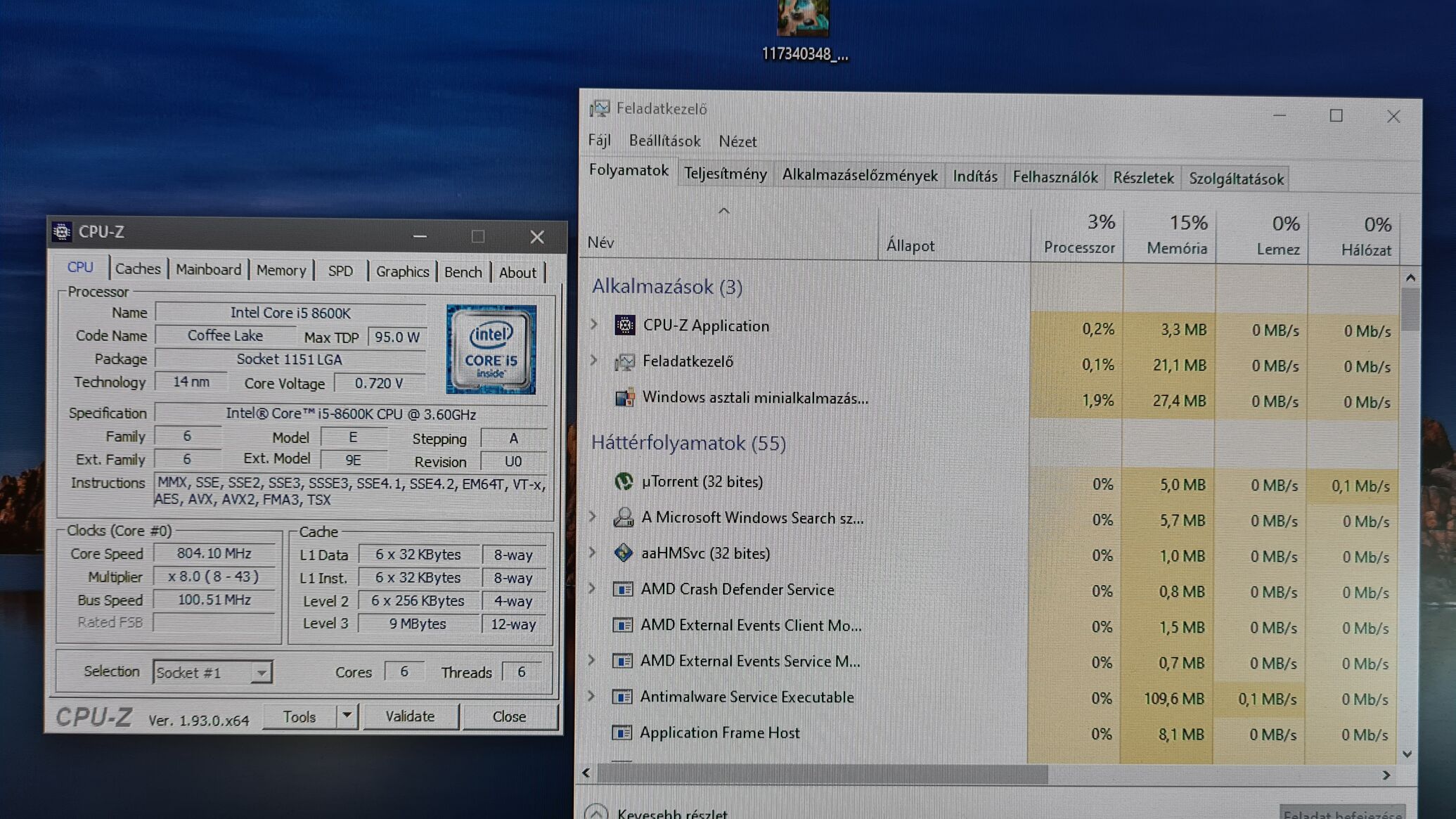The image size is (1456, 819).
Task: Open the SPD tab in CPU-Z
Action: click(x=340, y=271)
